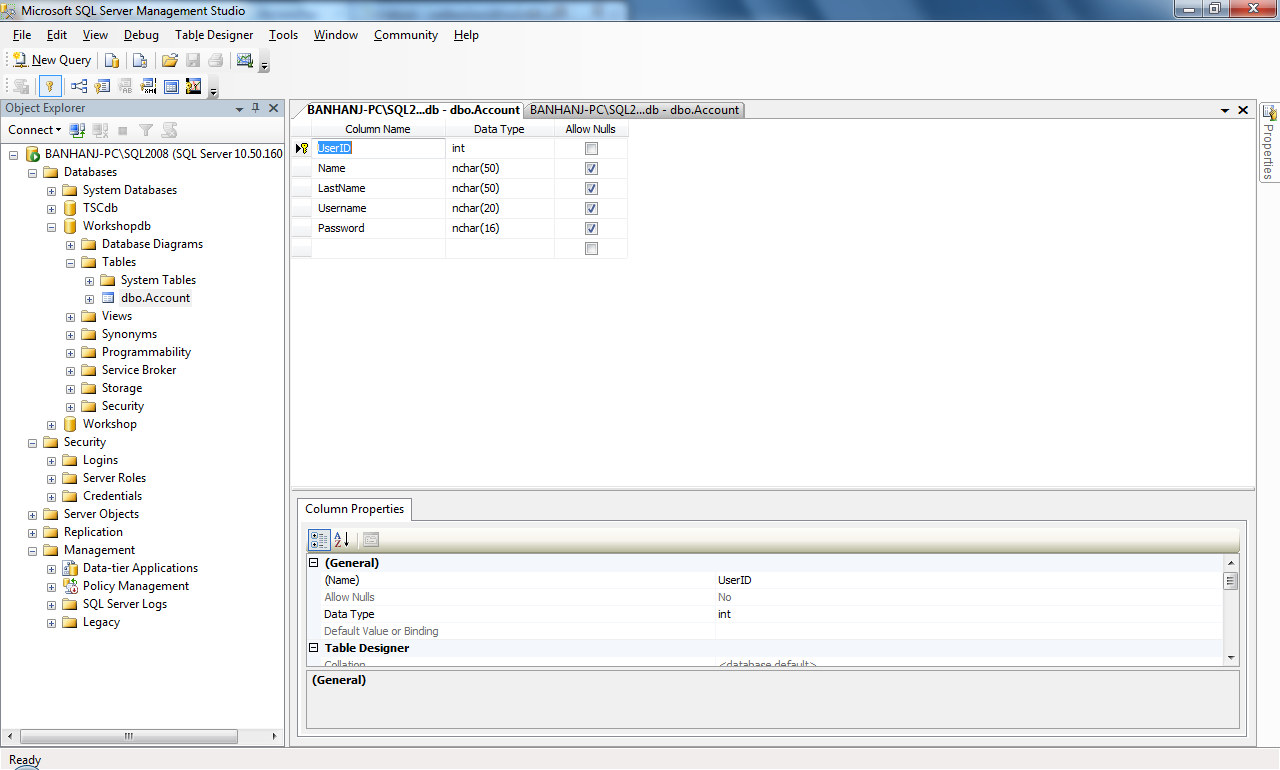Expand the dbo.Account table node

[89, 298]
